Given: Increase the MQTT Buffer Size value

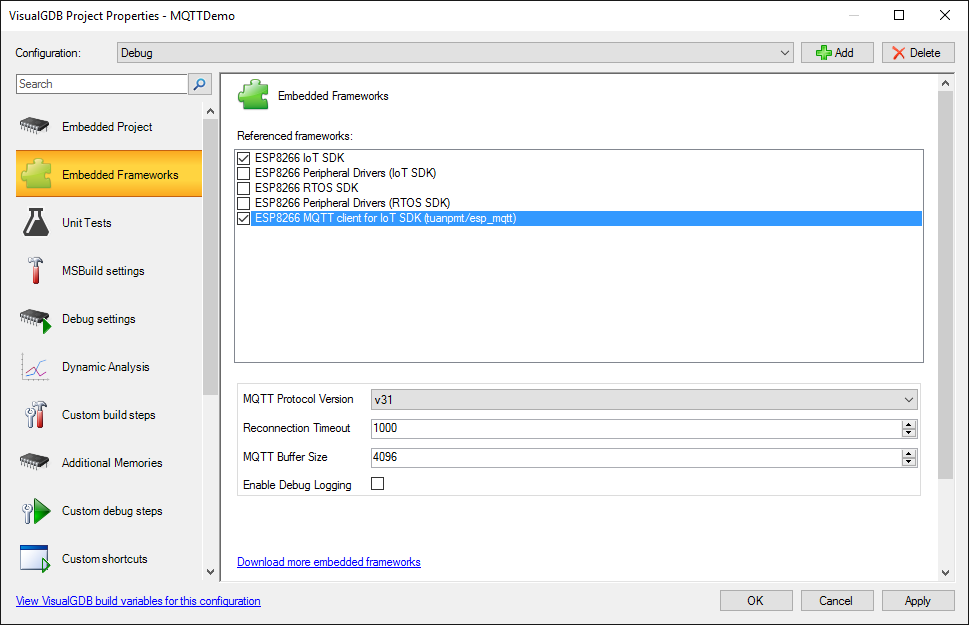Looking at the screenshot, I should tap(908, 454).
